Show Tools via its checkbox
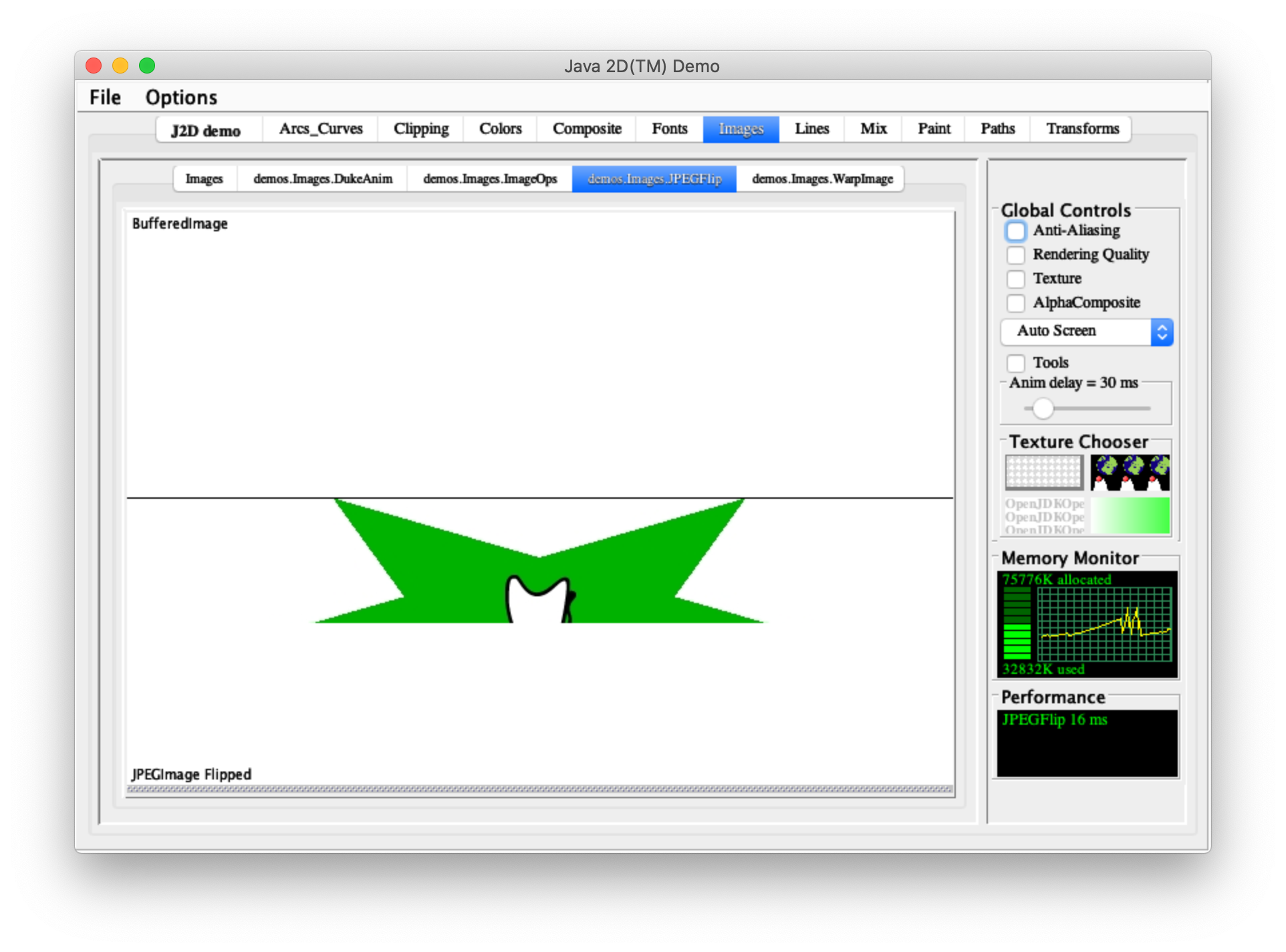This screenshot has height=952, width=1286. pyautogui.click(x=1015, y=363)
